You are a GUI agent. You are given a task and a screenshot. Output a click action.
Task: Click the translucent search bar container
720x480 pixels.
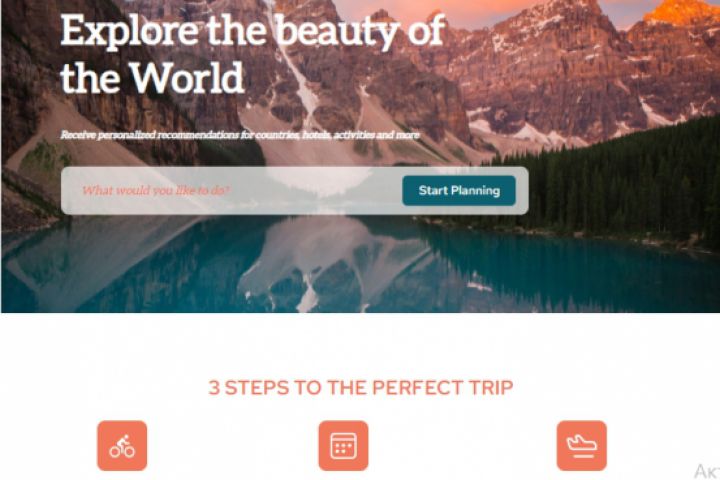pyautogui.click(x=295, y=191)
